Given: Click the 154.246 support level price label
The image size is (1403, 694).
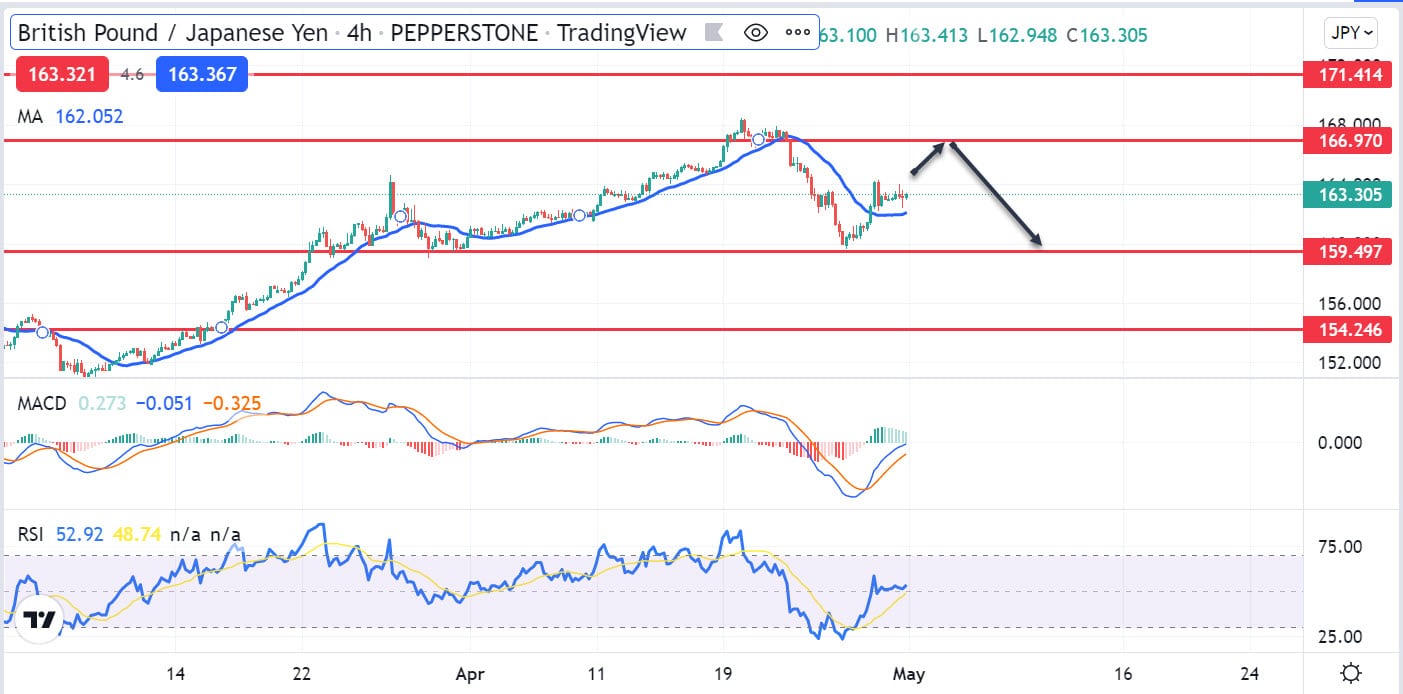Looking at the screenshot, I should pyautogui.click(x=1349, y=329).
